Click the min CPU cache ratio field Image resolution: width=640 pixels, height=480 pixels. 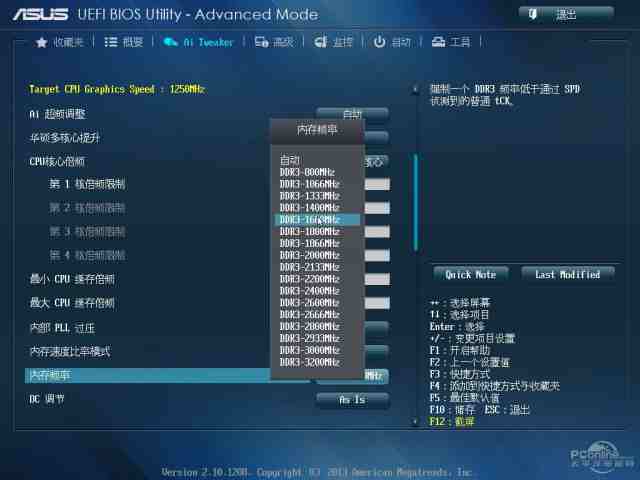click(x=377, y=279)
